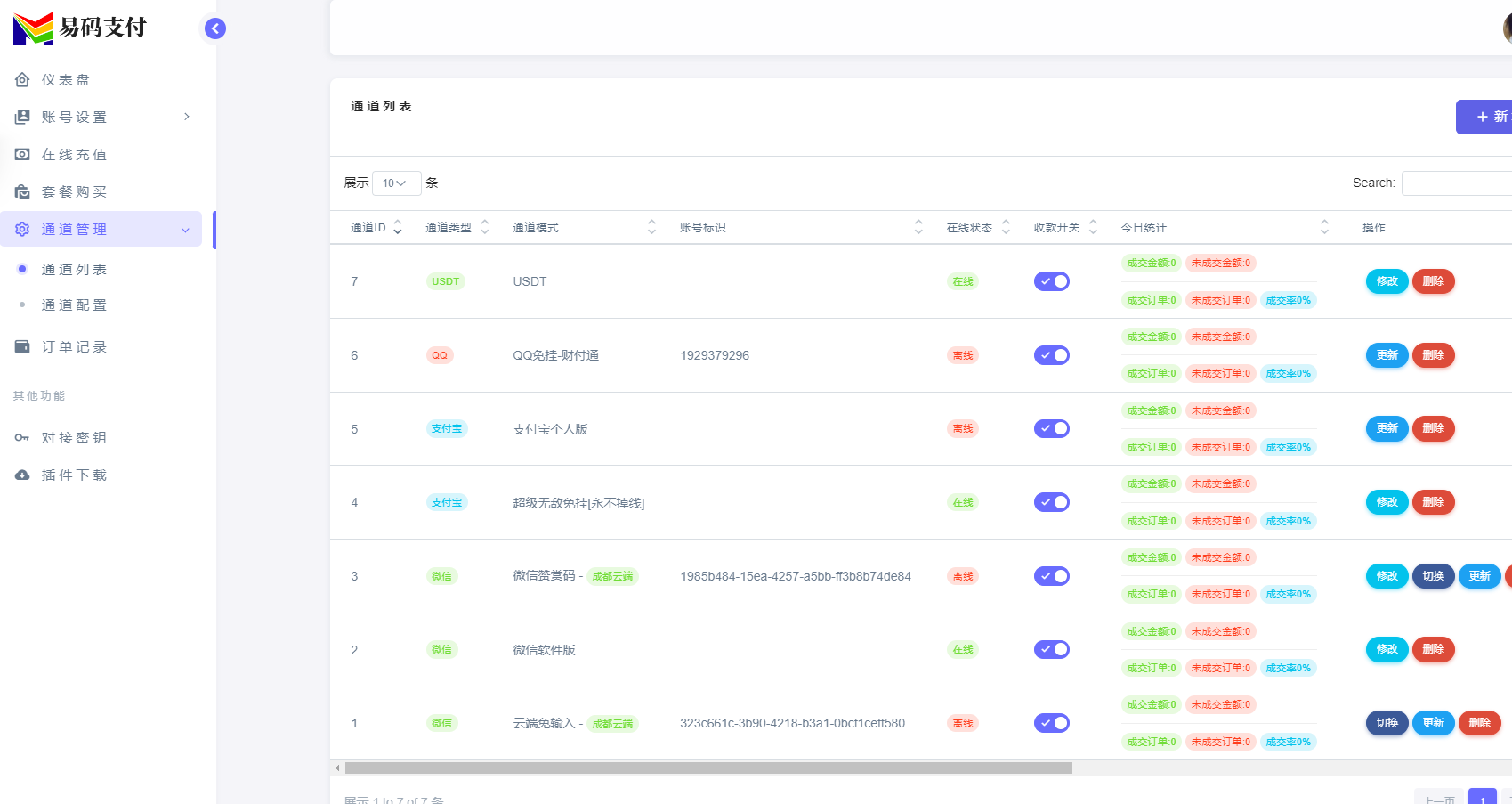This screenshot has height=804, width=1512.
Task: Toggle payment switch for 支付宝个人版 row
Action: tap(1051, 428)
